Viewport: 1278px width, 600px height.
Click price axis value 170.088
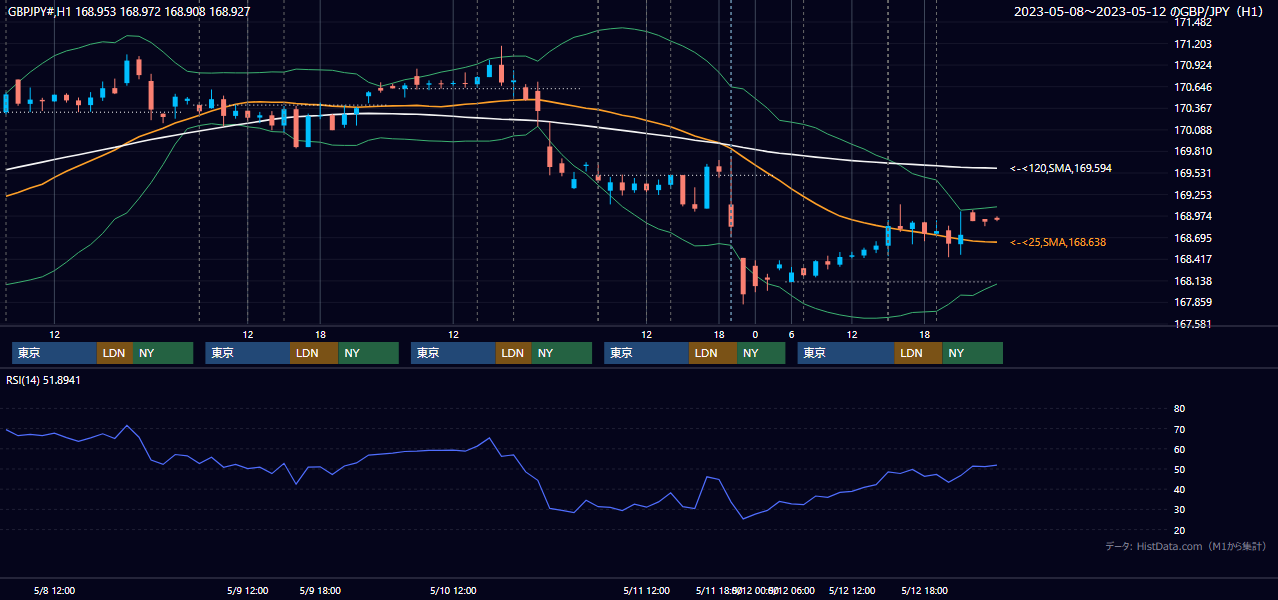(1193, 130)
